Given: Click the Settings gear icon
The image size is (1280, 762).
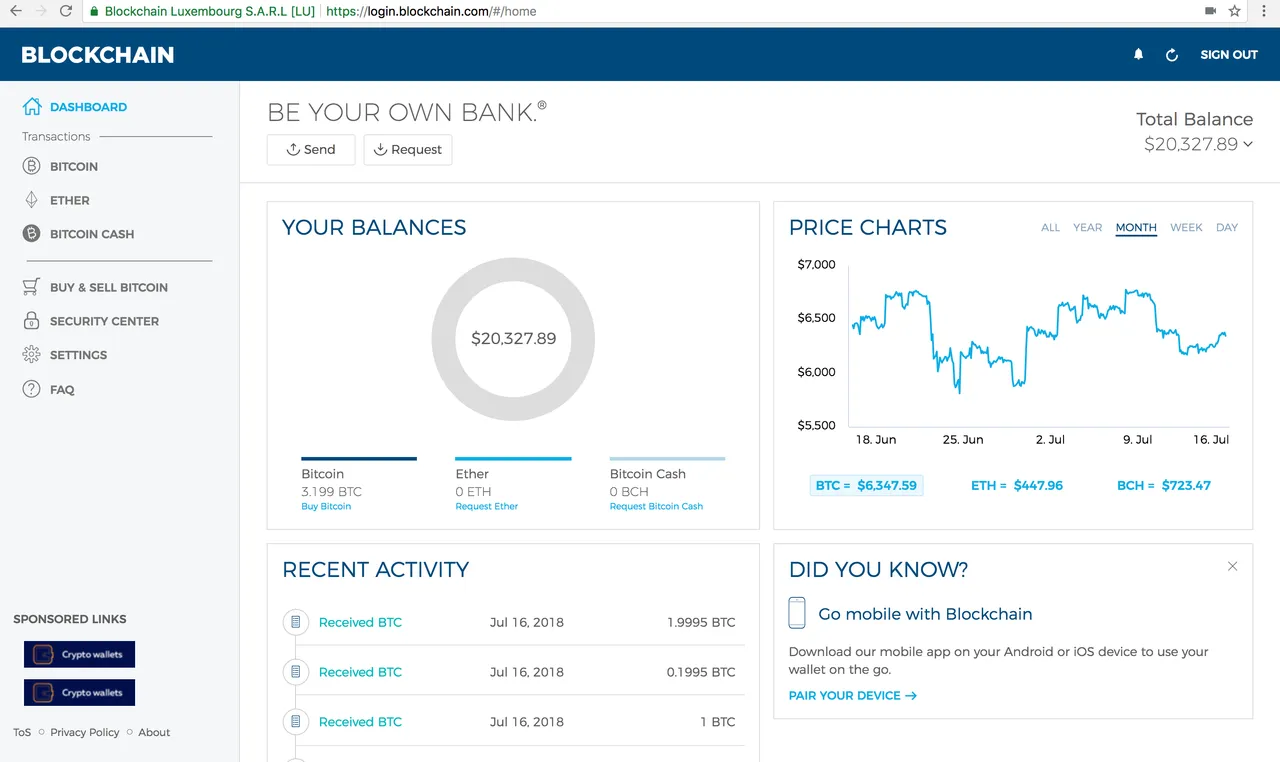Looking at the screenshot, I should (x=31, y=355).
